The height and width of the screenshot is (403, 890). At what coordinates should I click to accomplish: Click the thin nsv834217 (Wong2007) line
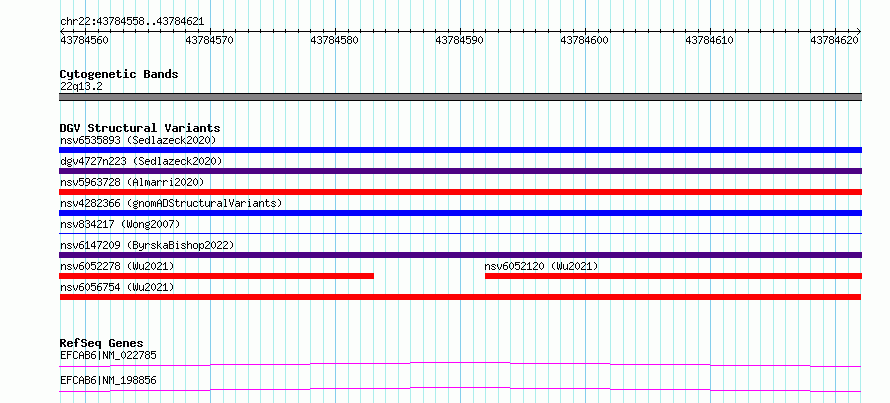tap(460, 233)
